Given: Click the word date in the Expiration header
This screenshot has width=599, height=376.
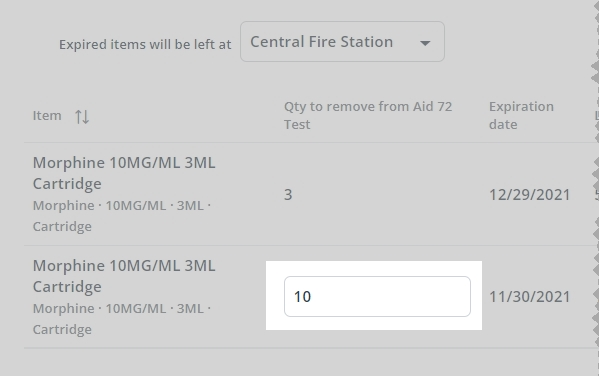Looking at the screenshot, I should pyautogui.click(x=503, y=125).
